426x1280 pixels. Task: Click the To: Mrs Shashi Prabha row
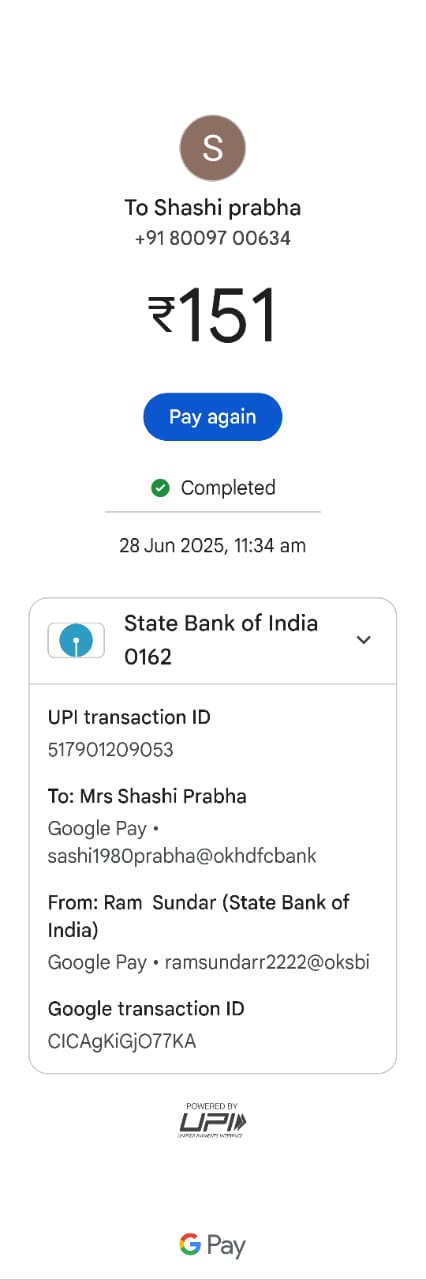coord(147,797)
